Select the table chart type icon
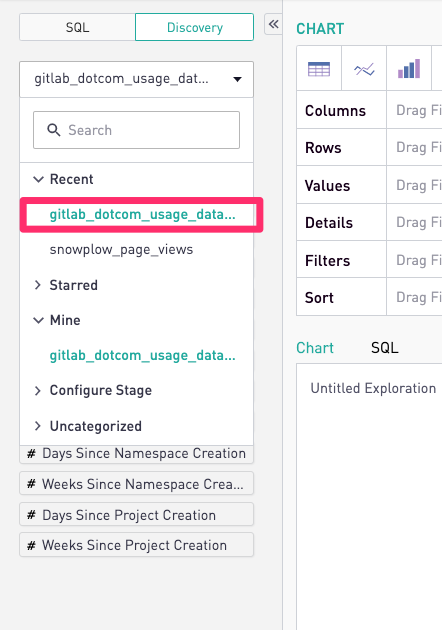This screenshot has width=442, height=630. pos(319,68)
